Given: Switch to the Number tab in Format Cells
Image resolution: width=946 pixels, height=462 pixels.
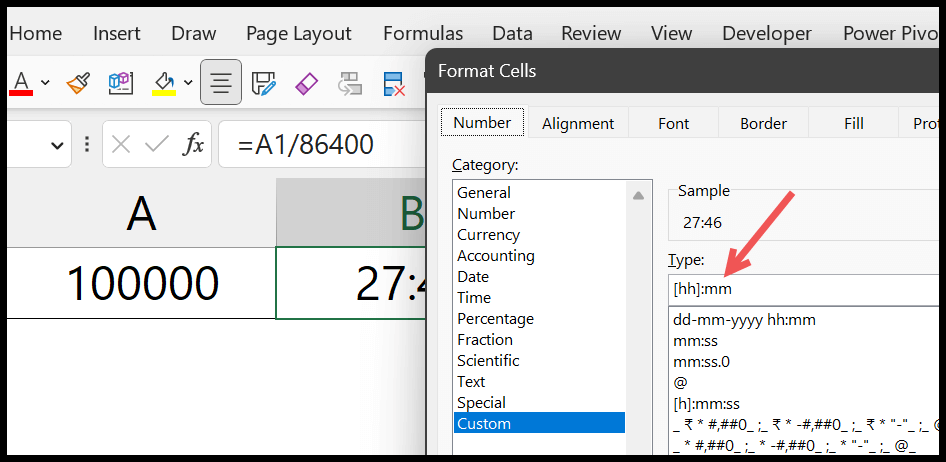Looking at the screenshot, I should point(482,123).
